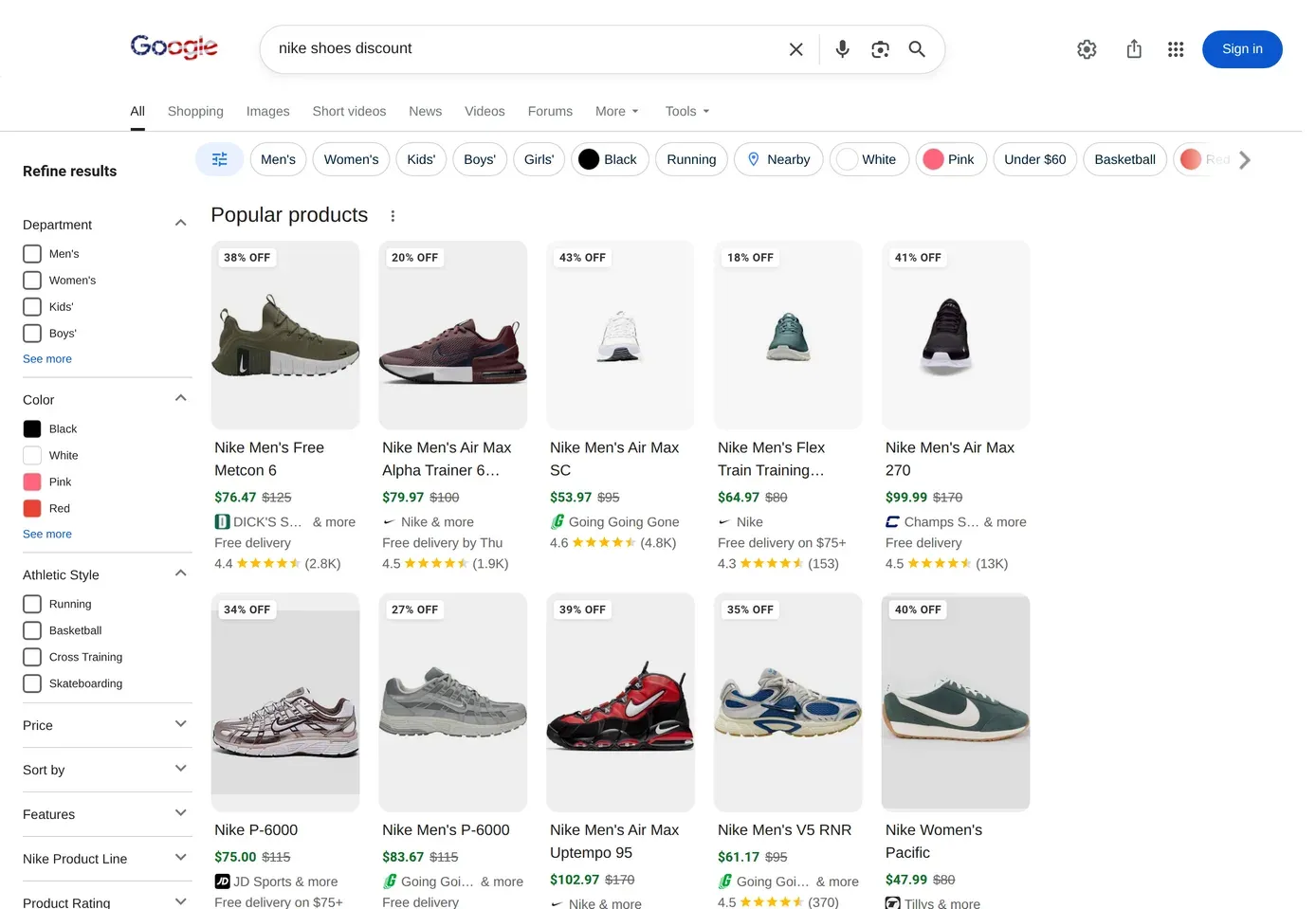The image size is (1316, 909).
Task: Select the White color swatch in sidebar
Action: tap(32, 456)
